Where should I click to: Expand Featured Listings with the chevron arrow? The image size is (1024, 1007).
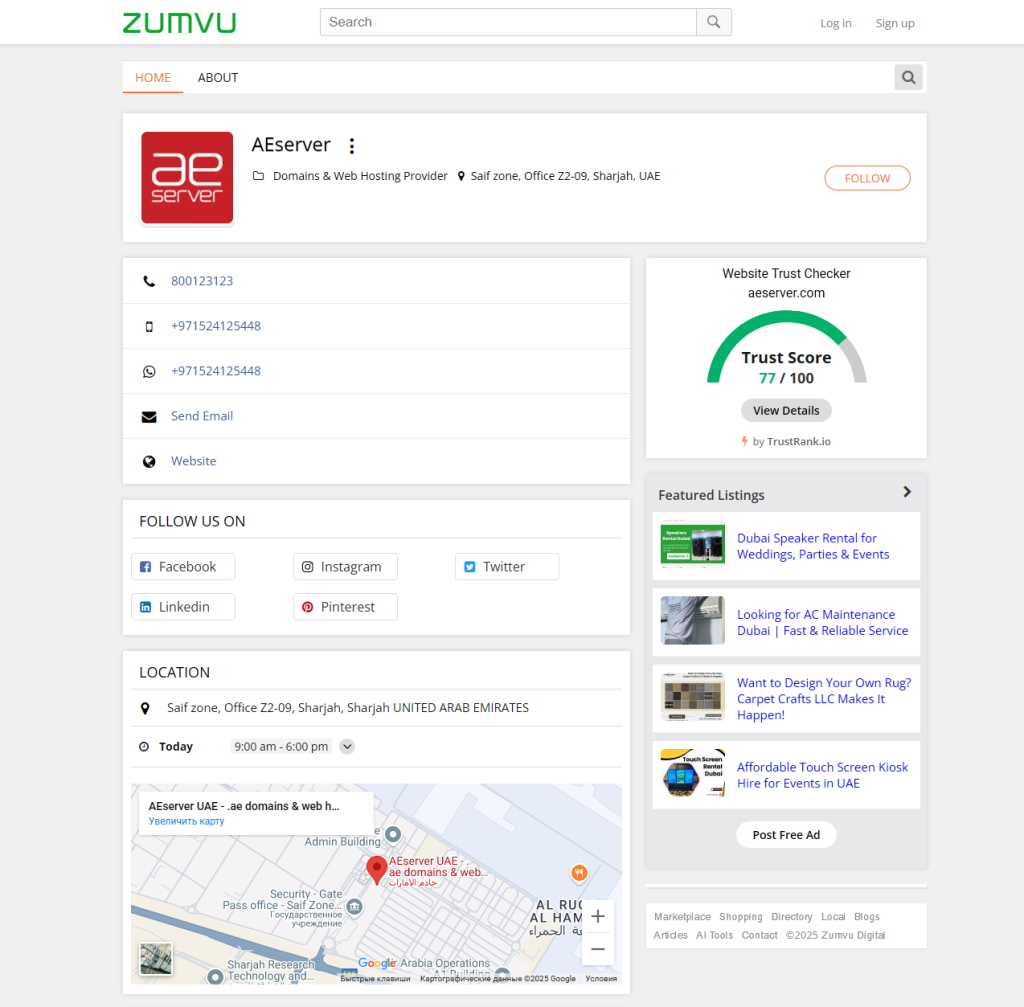coord(906,492)
